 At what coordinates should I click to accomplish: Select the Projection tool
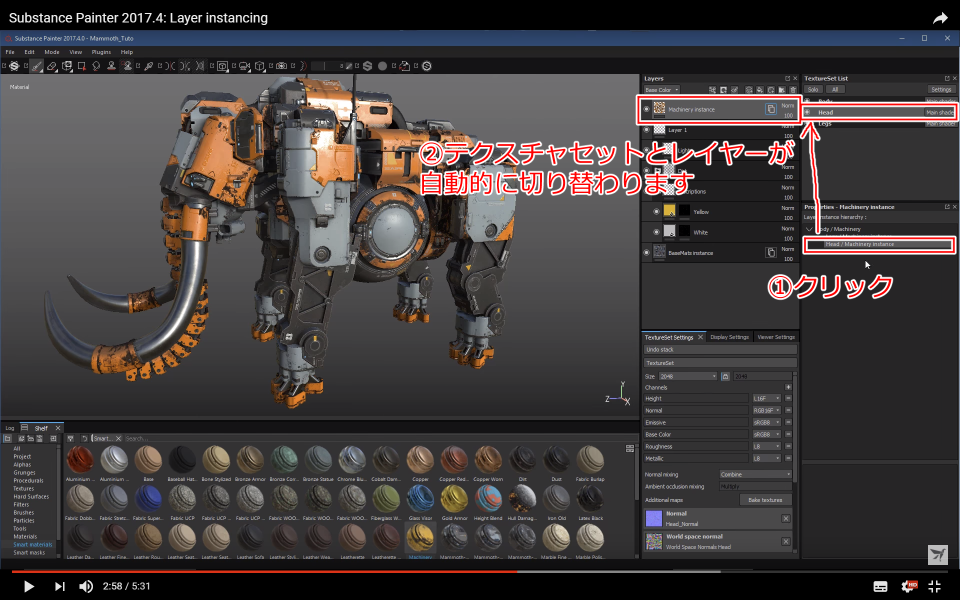67,66
